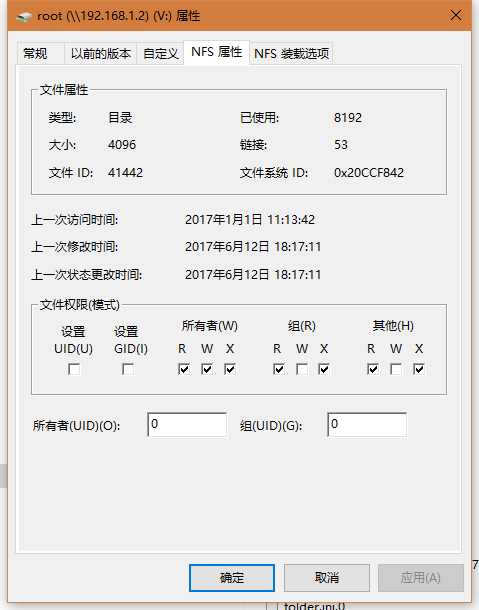The width and height of the screenshot is (479, 610).
Task: Uncheck owner (所有者) W permission
Action: coord(207,369)
